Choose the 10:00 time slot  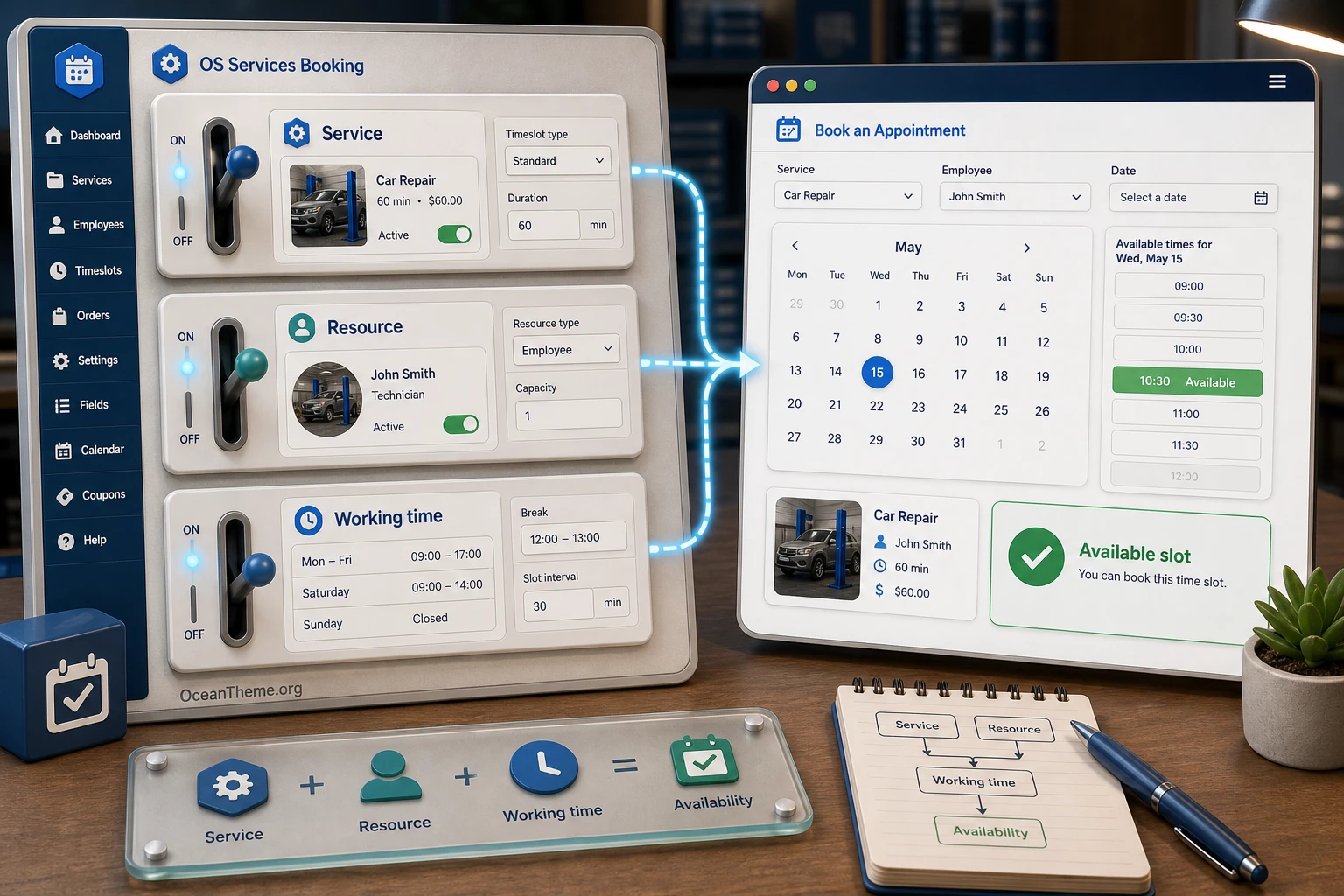tap(1187, 349)
